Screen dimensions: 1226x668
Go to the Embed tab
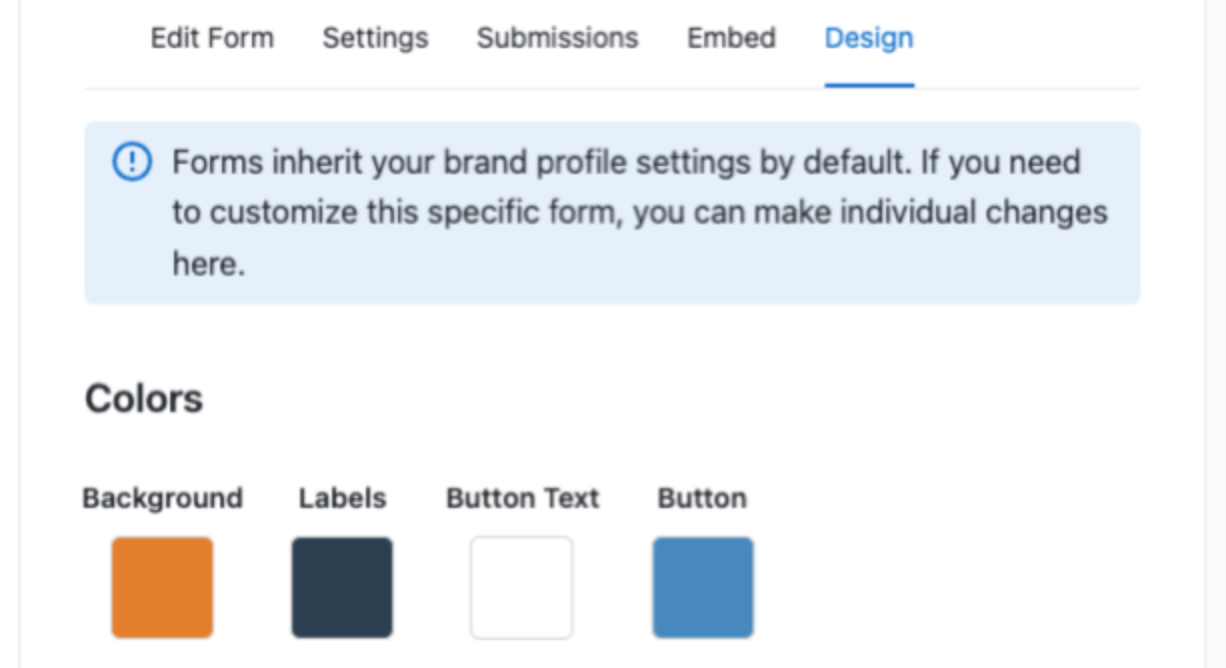(731, 38)
